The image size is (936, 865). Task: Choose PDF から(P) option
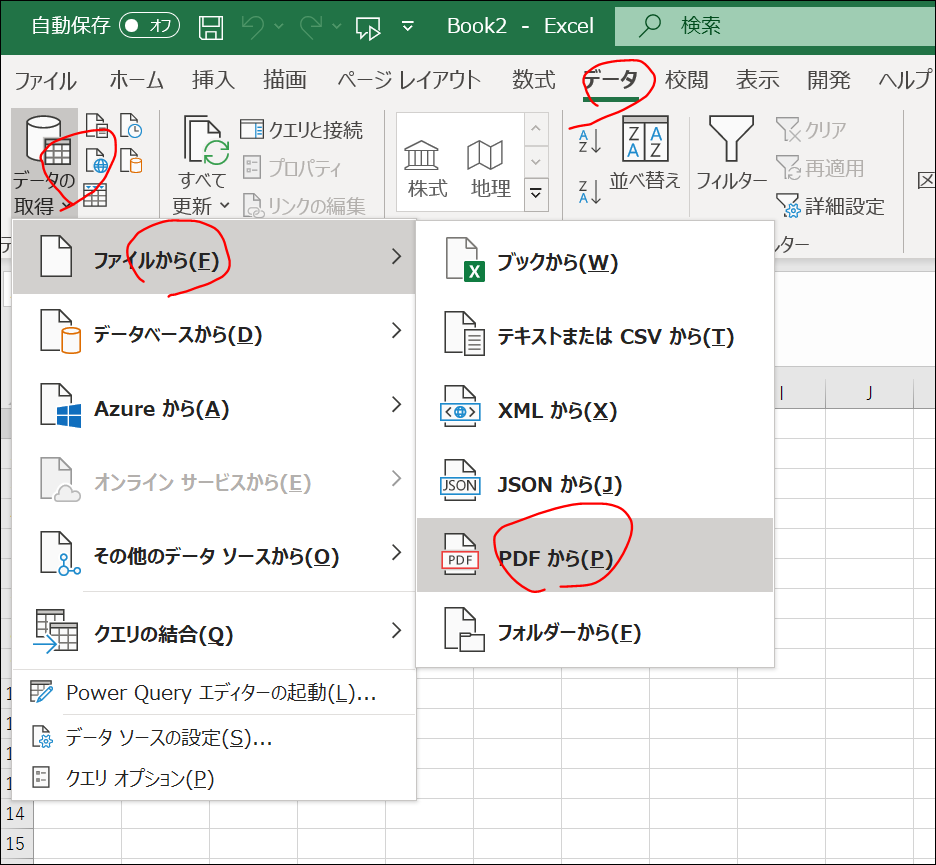tap(595, 555)
